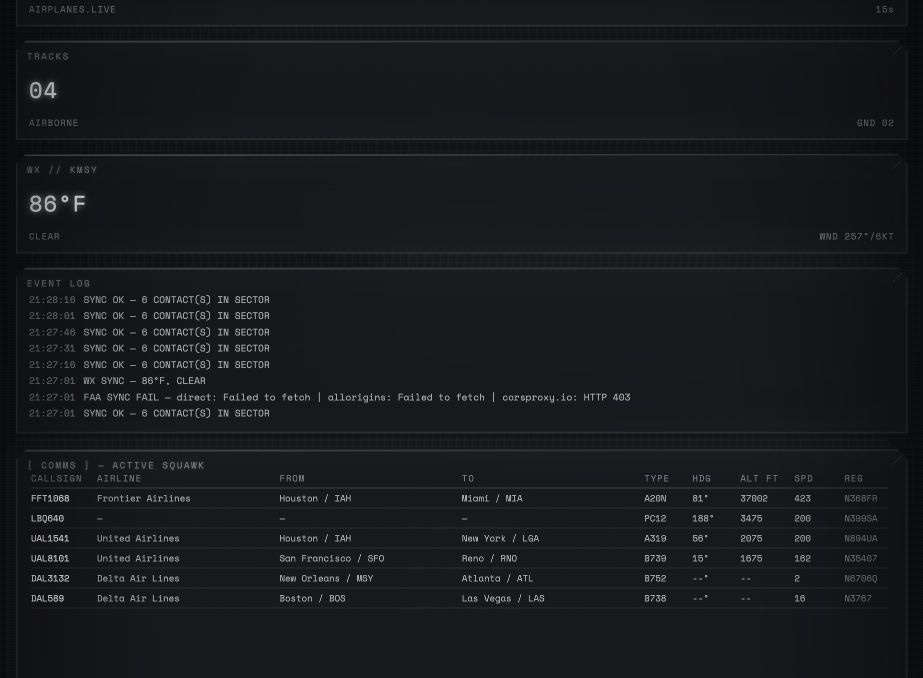This screenshot has width=923, height=678.
Task: Select callsign UAL8101
Action: (x=50, y=559)
